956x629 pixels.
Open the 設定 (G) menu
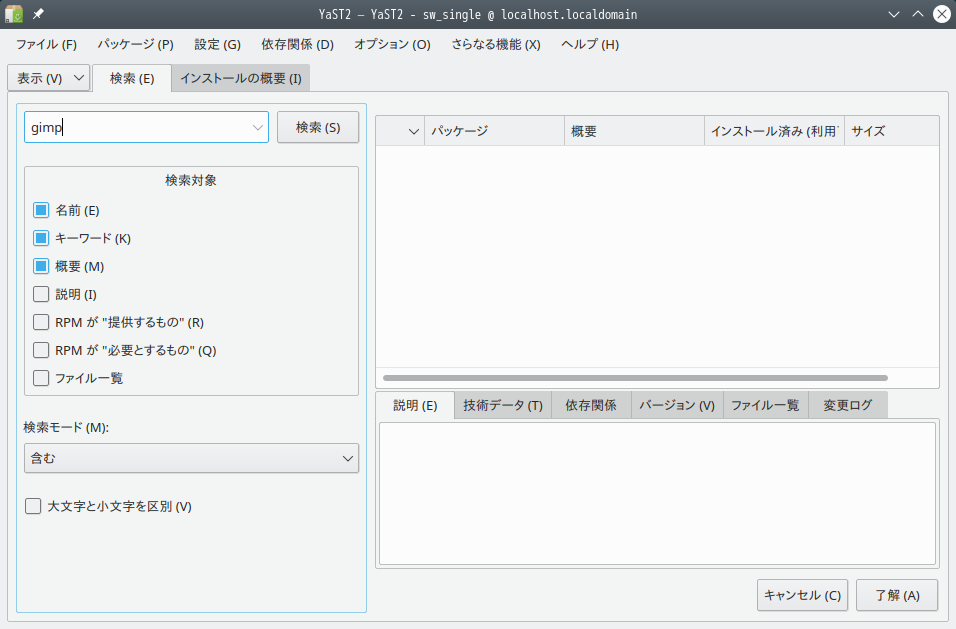[x=218, y=44]
